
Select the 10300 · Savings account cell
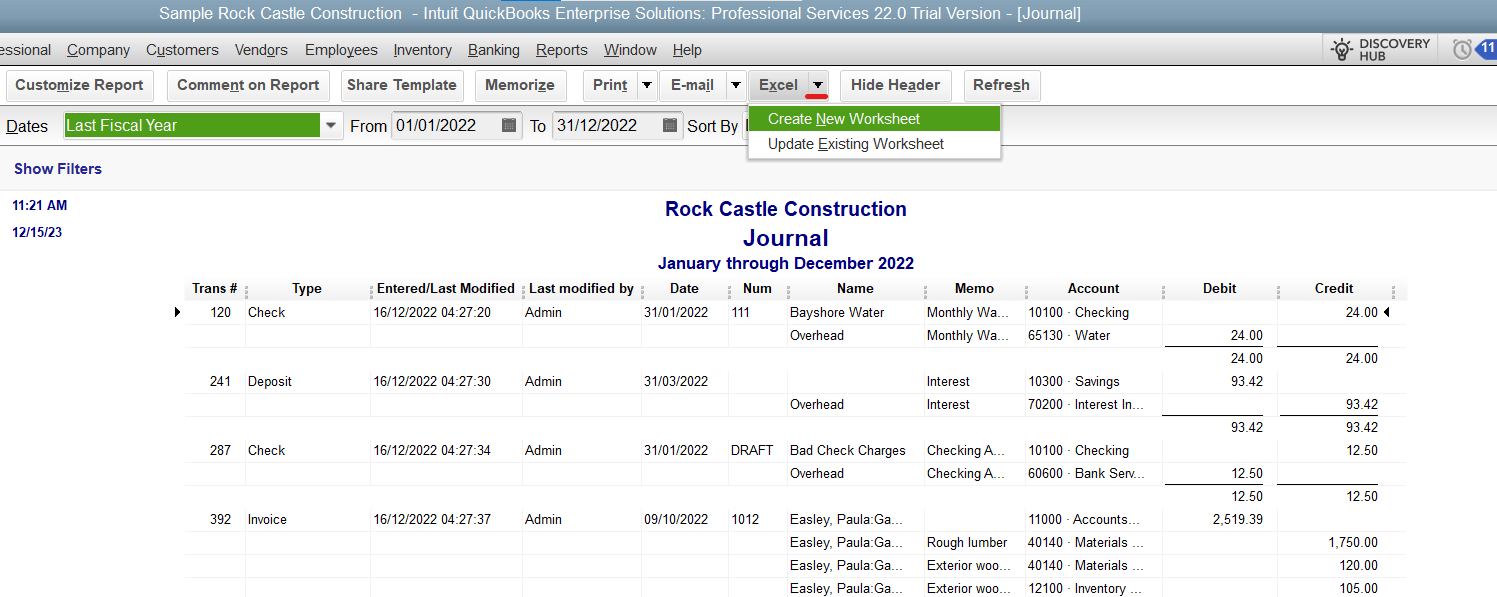[x=1074, y=382]
